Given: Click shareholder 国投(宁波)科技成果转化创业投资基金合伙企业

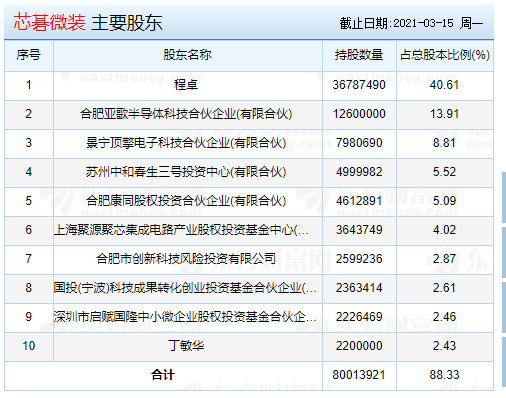Looking at the screenshot, I should [185, 288].
